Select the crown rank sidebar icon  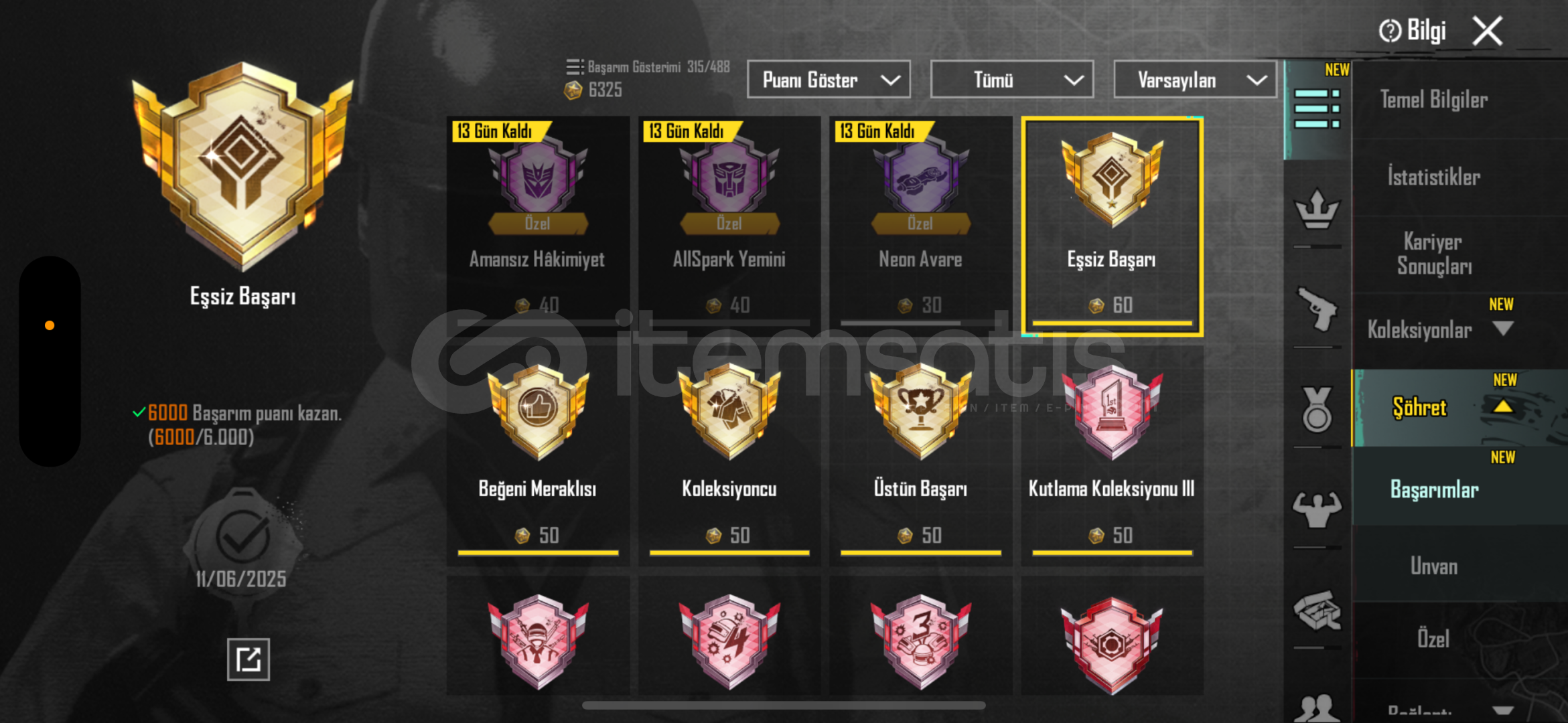1317,210
